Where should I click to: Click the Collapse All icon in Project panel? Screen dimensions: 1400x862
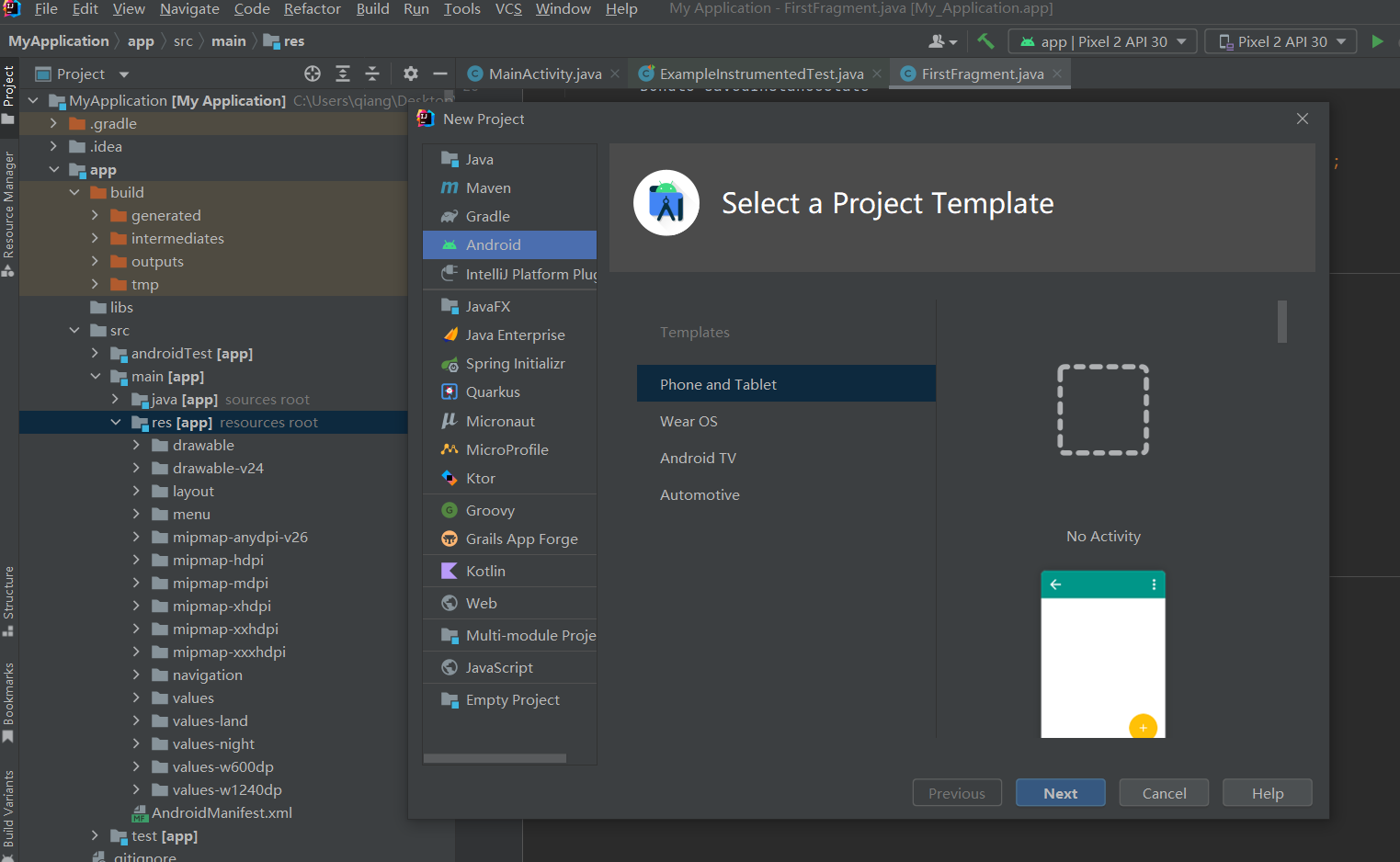(x=372, y=74)
